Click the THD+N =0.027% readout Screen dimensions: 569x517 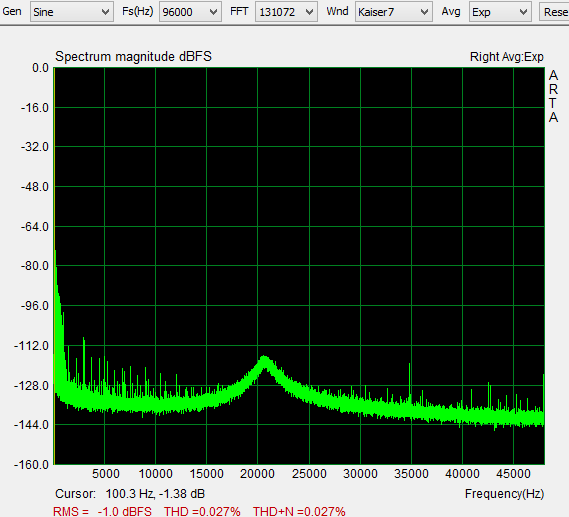(299, 511)
